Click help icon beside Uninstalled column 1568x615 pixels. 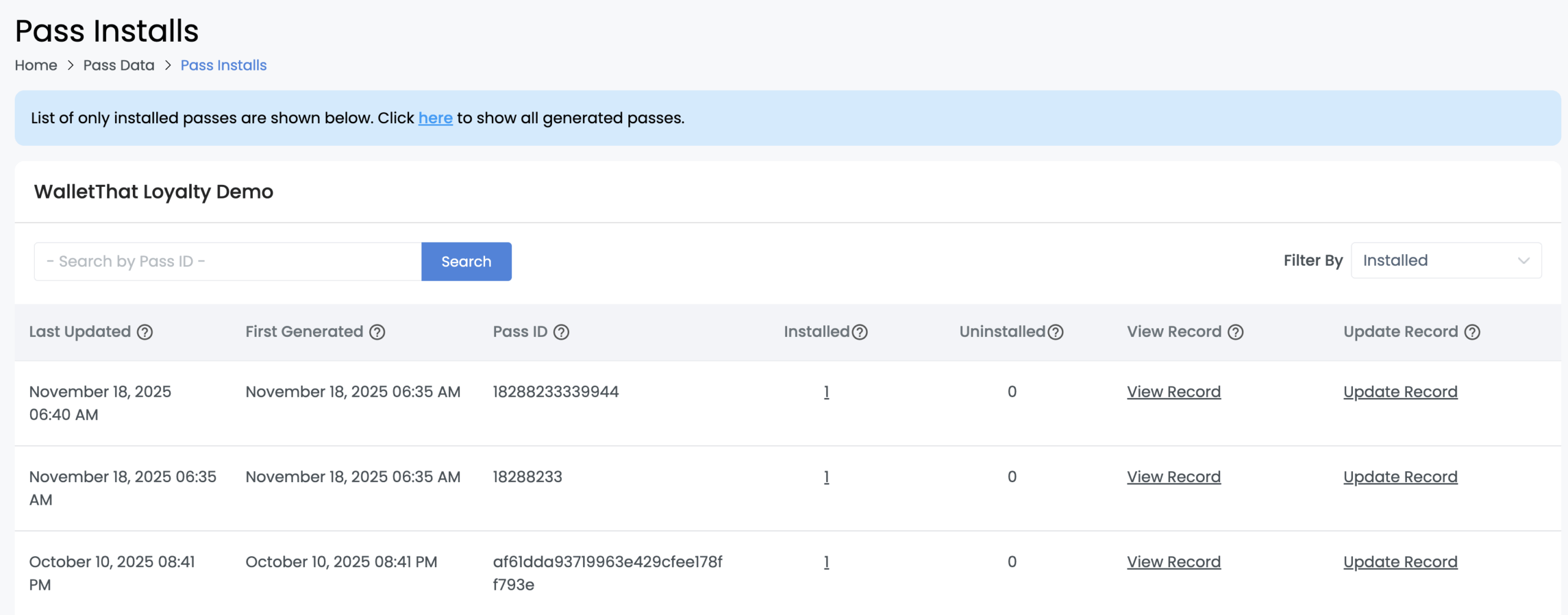1055,332
